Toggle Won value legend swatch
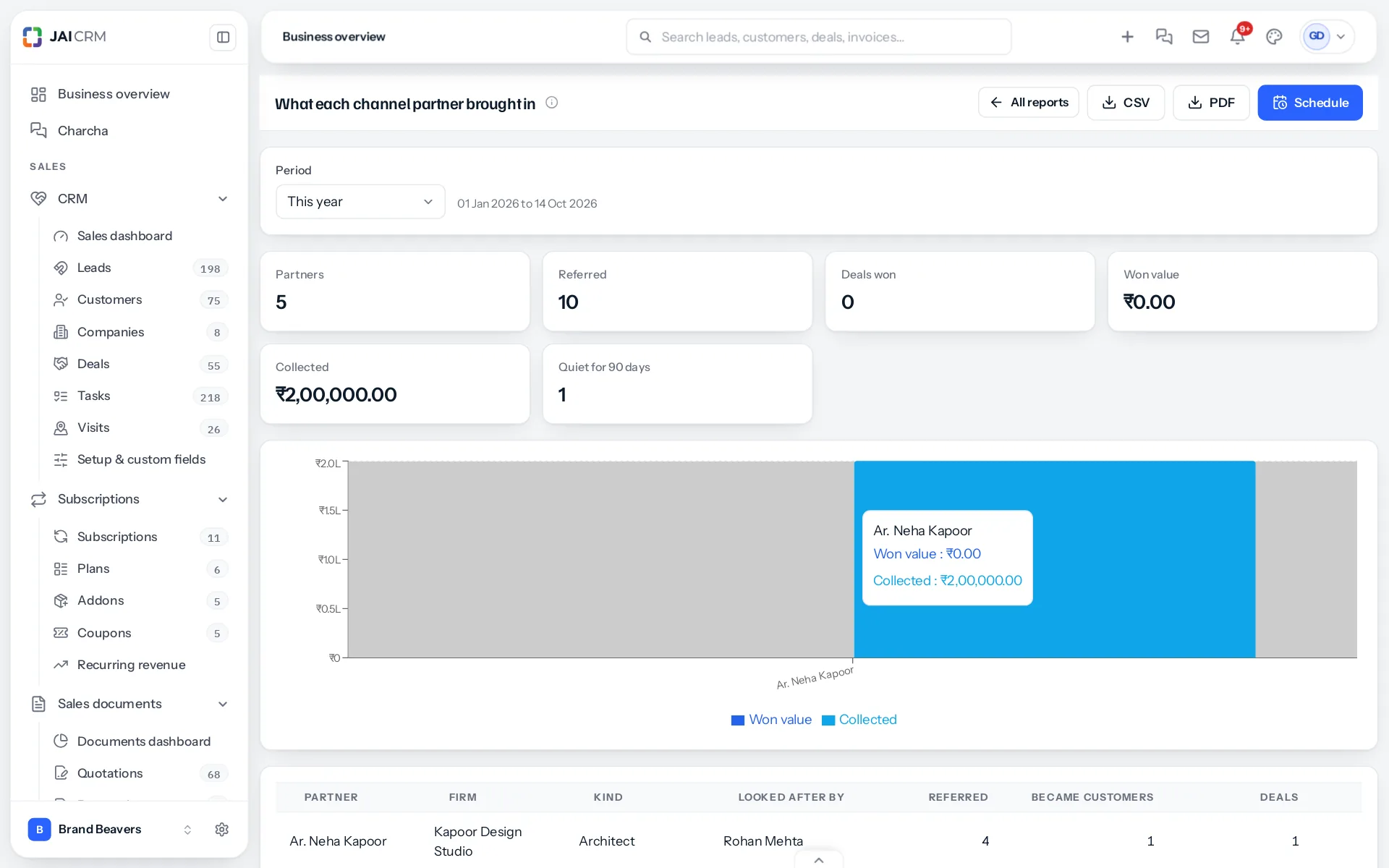This screenshot has width=1389, height=868. pyautogui.click(x=738, y=720)
